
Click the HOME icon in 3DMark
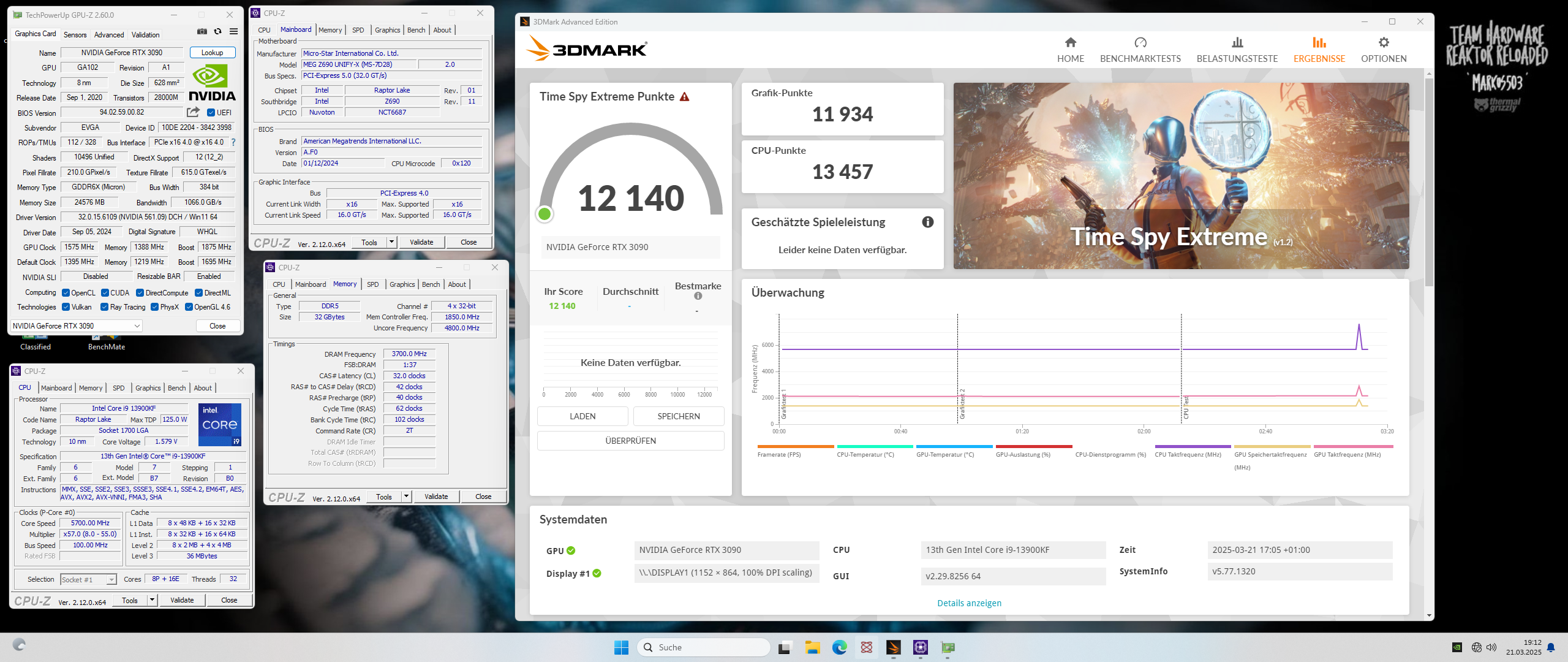point(1071,42)
